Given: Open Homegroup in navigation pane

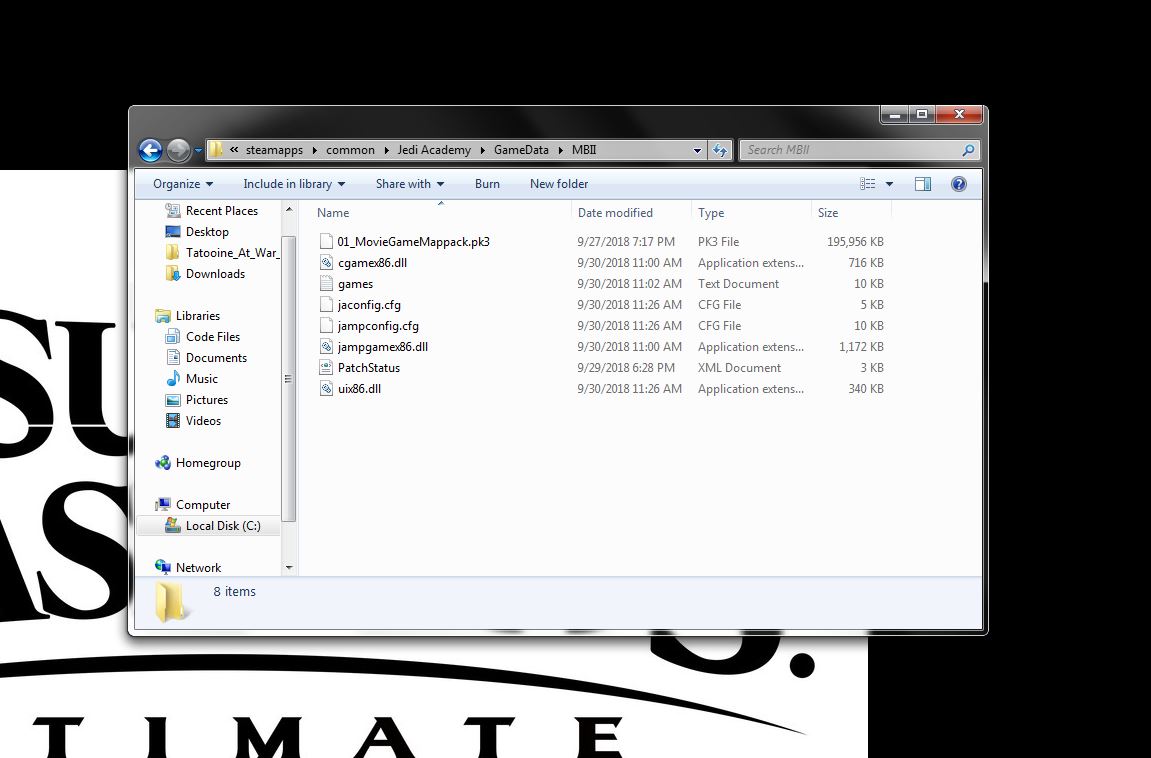Looking at the screenshot, I should [x=207, y=463].
